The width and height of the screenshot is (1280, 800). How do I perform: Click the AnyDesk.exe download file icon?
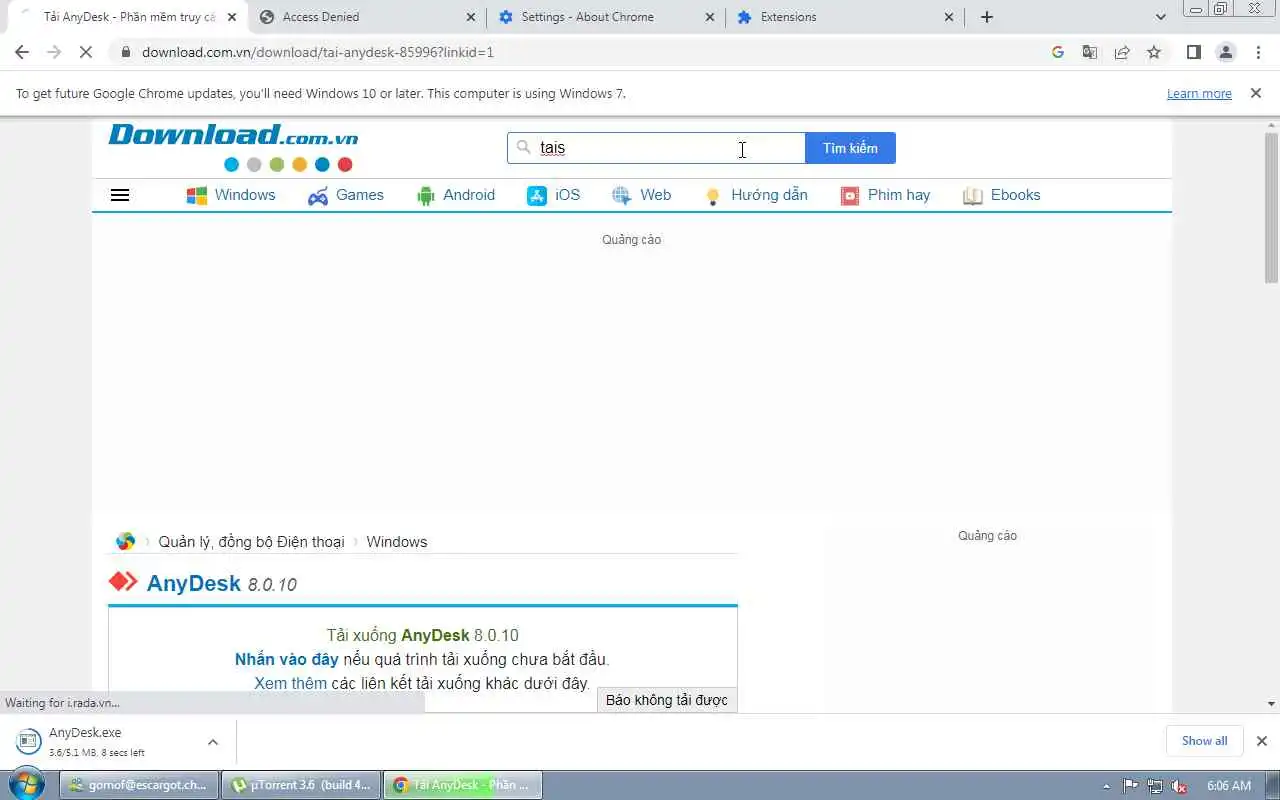(x=28, y=741)
